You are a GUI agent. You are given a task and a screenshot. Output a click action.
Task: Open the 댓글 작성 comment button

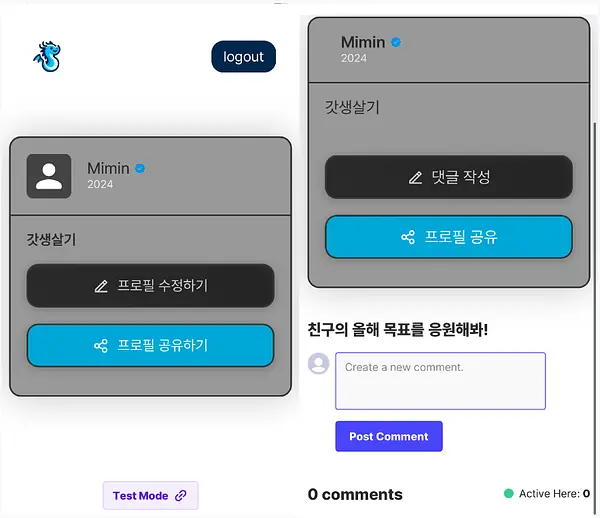tap(448, 177)
